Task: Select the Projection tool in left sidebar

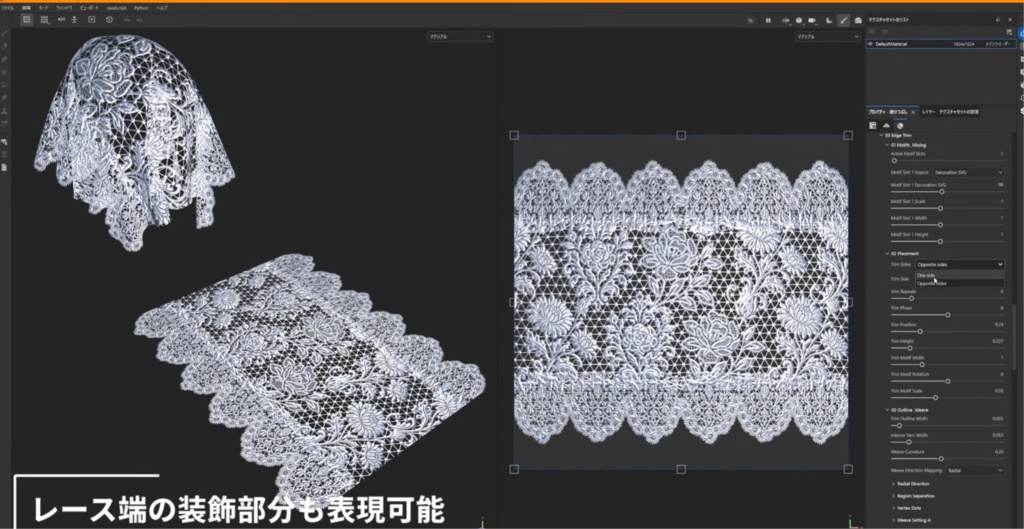Action: point(5,59)
